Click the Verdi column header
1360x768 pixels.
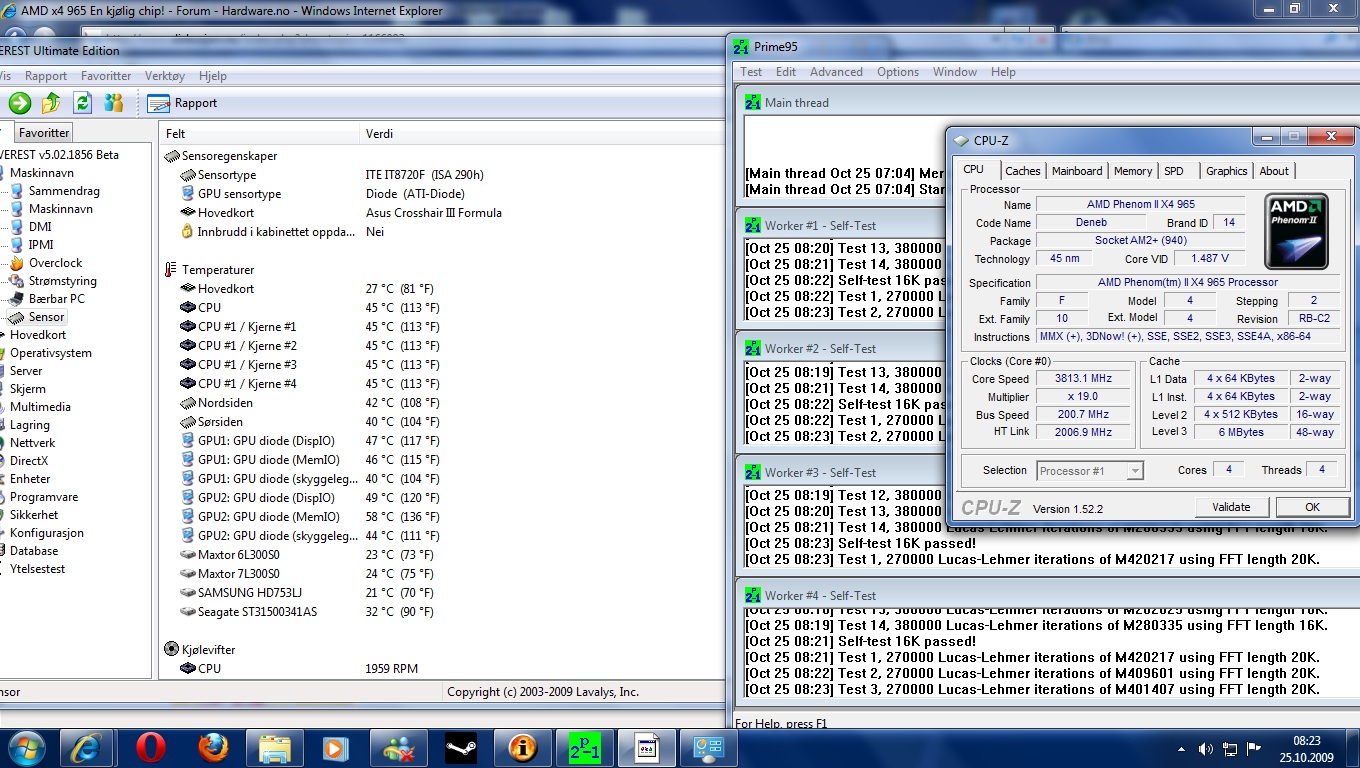(x=543, y=133)
